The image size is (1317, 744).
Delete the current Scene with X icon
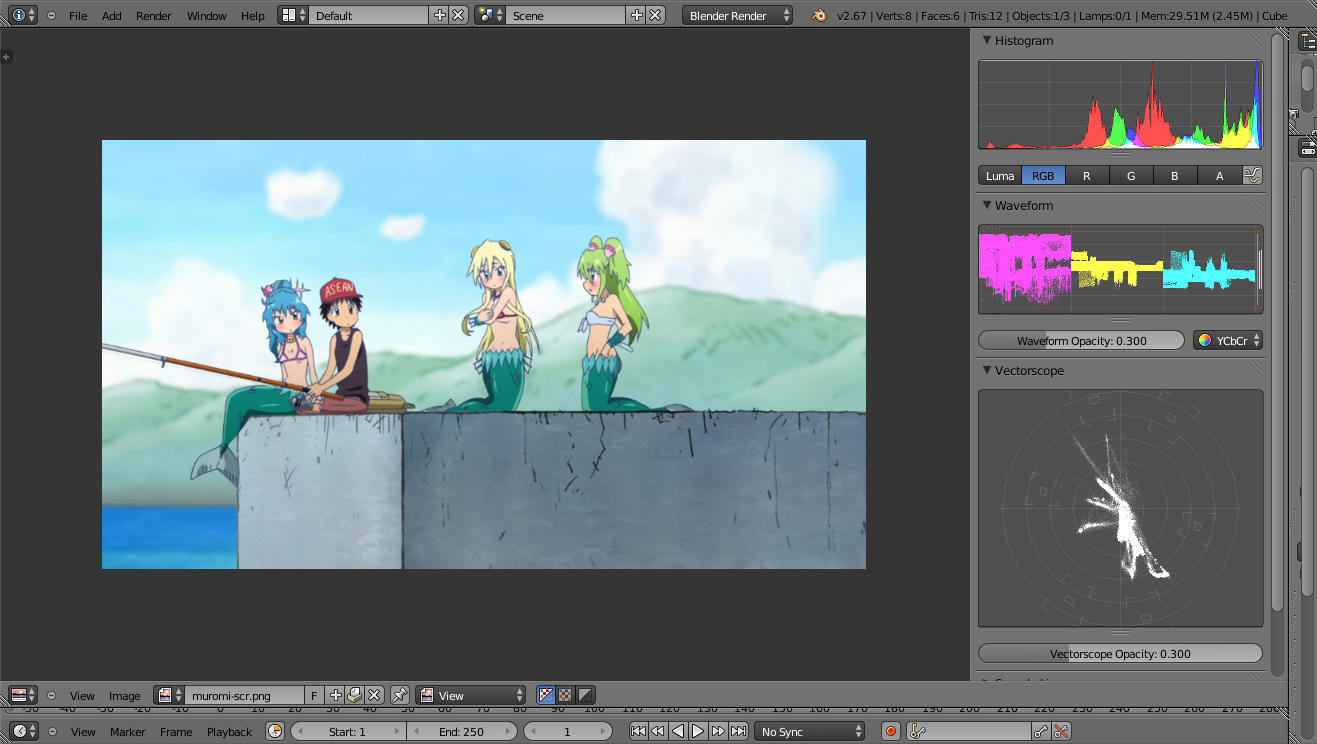655,15
